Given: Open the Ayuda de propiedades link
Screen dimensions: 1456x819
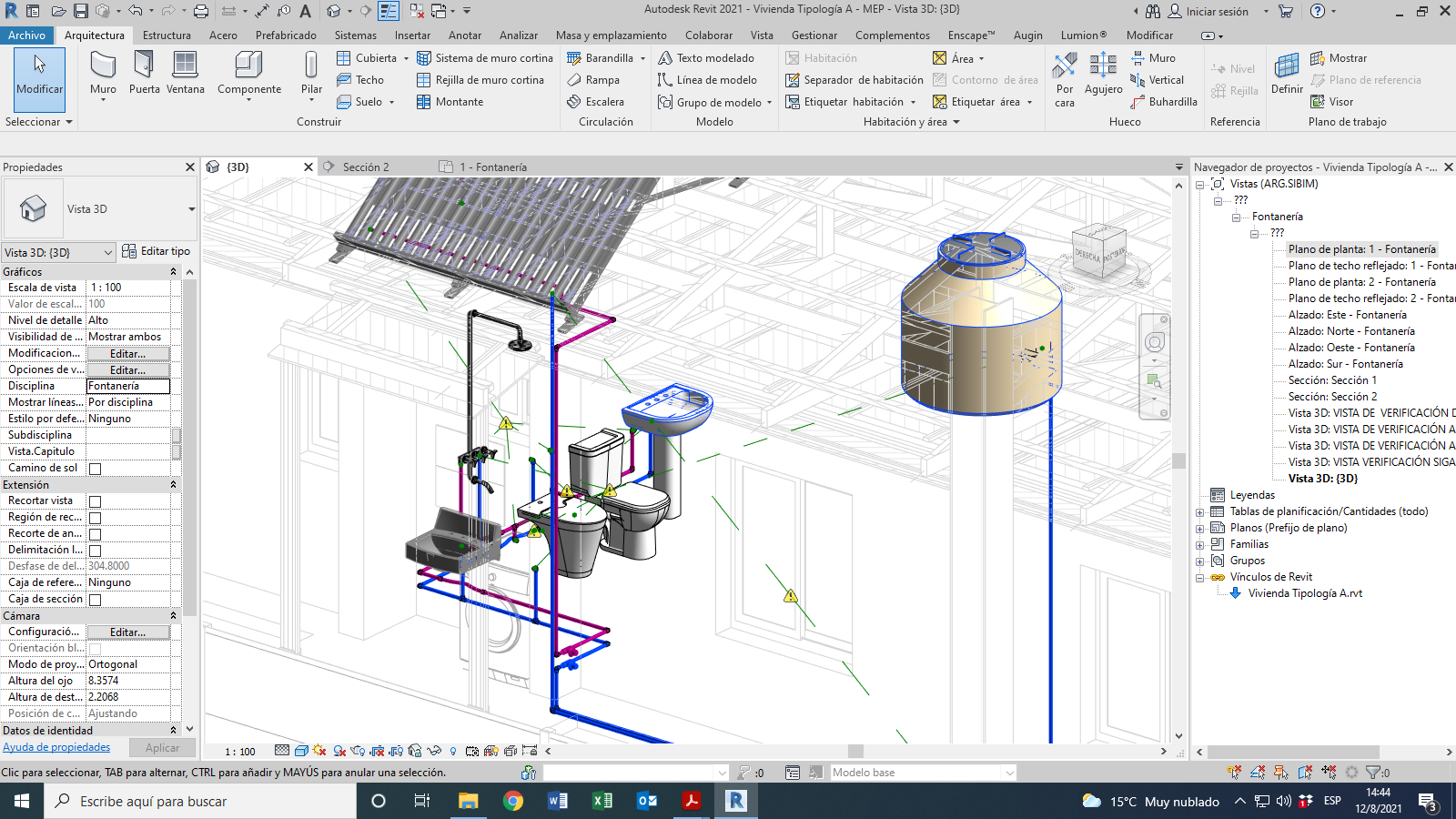Looking at the screenshot, I should [56, 747].
